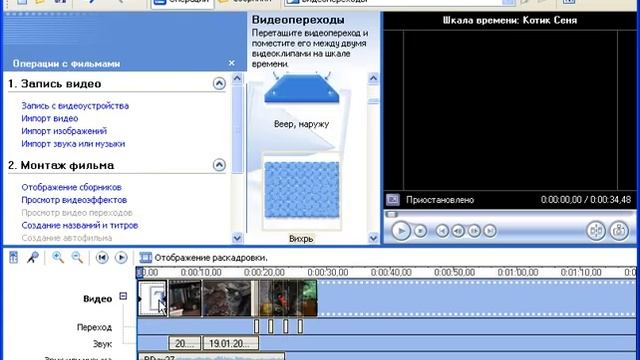The width and height of the screenshot is (640, 360).
Task: Step to the previous frame
Action: [458, 231]
